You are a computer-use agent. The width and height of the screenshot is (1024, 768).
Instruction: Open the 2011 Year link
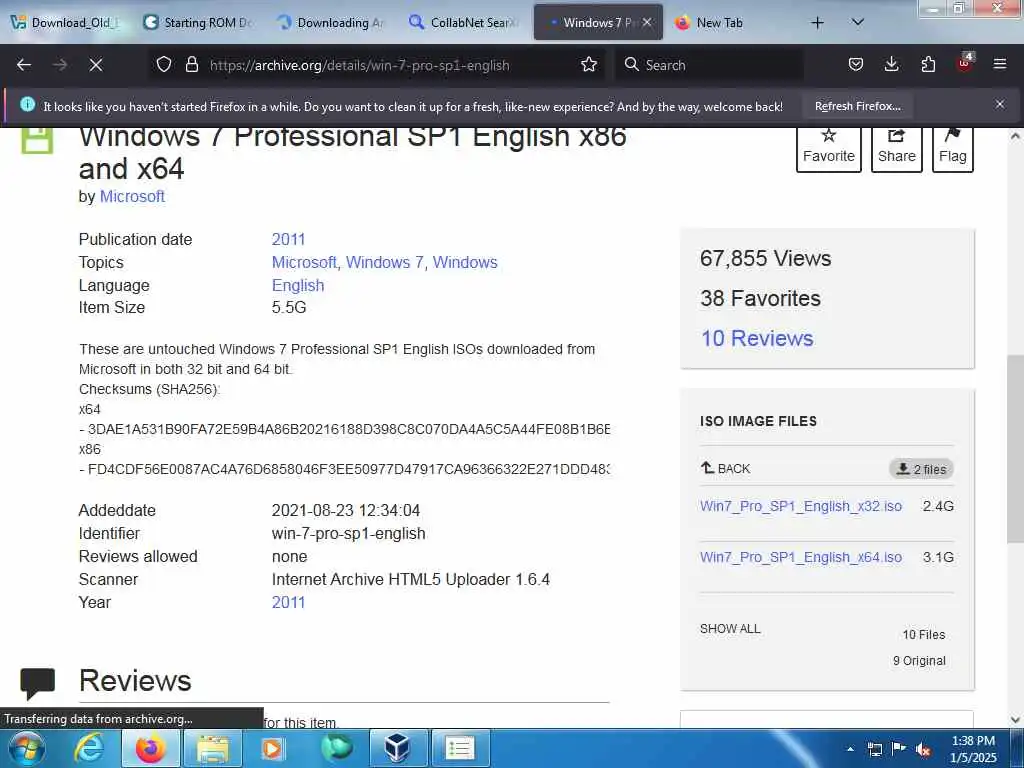(x=289, y=602)
